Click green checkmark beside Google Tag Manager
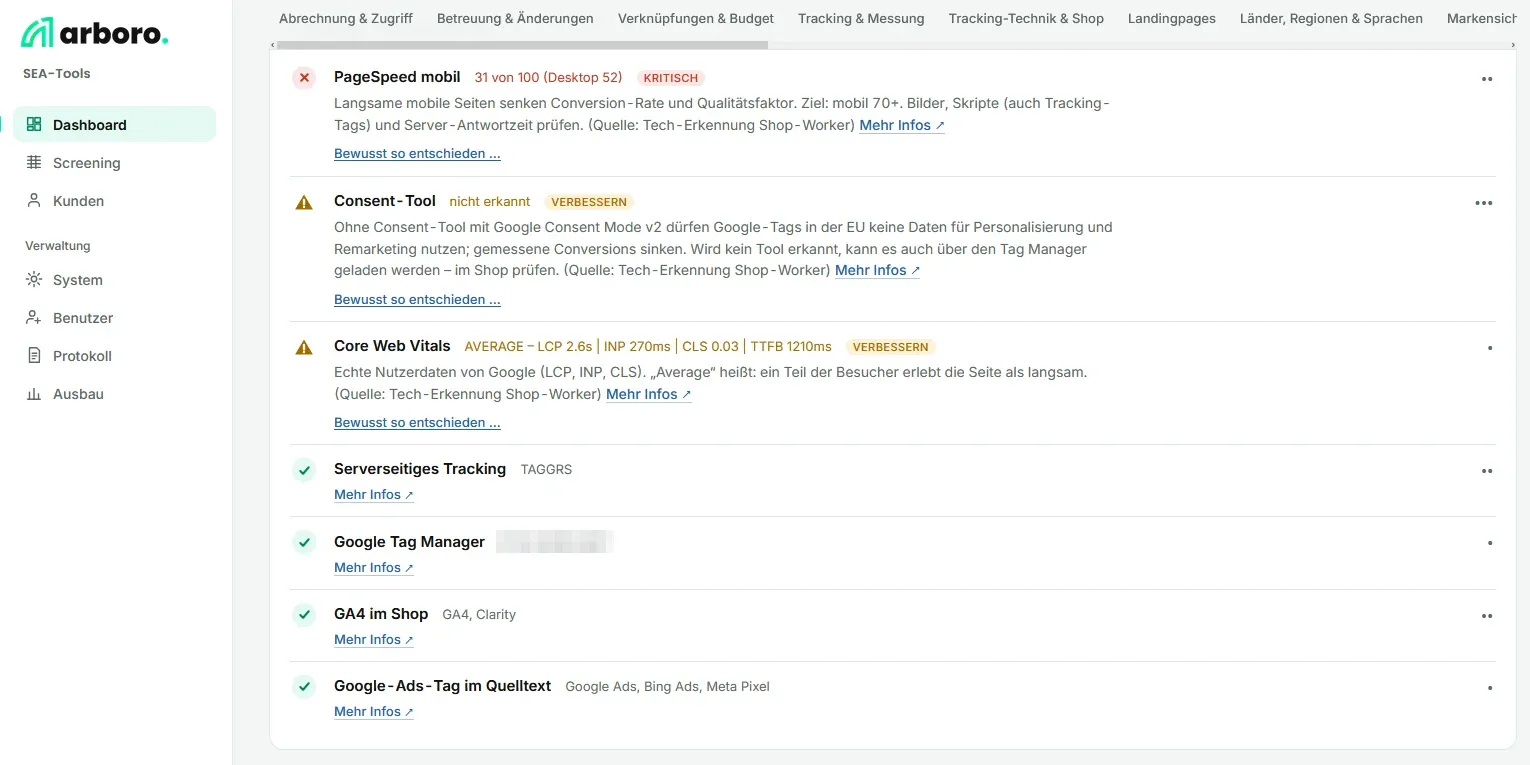 (x=304, y=542)
